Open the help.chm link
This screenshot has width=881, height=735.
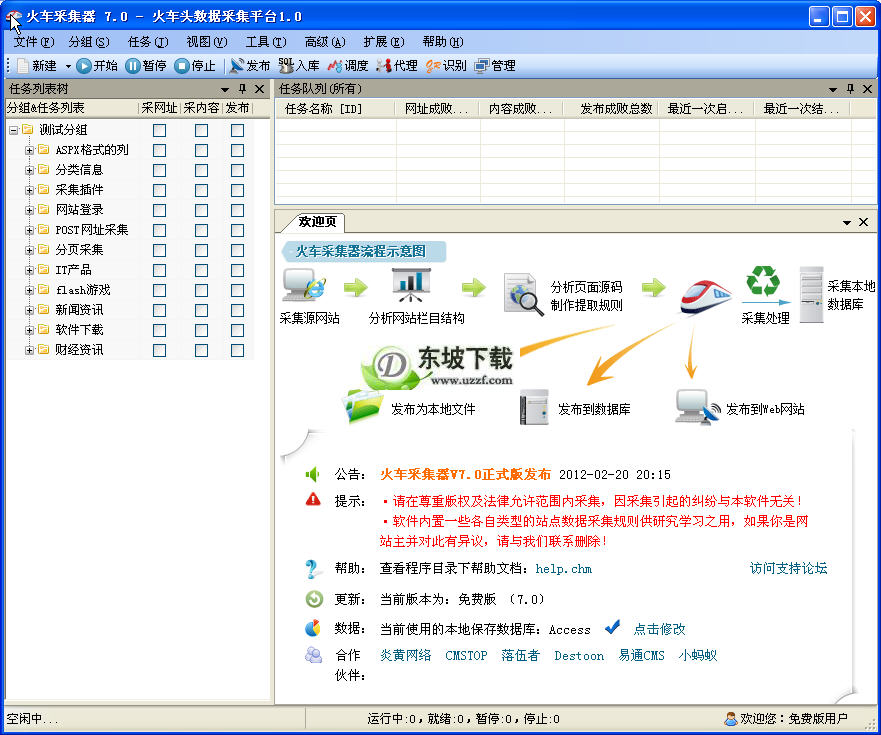coord(564,569)
